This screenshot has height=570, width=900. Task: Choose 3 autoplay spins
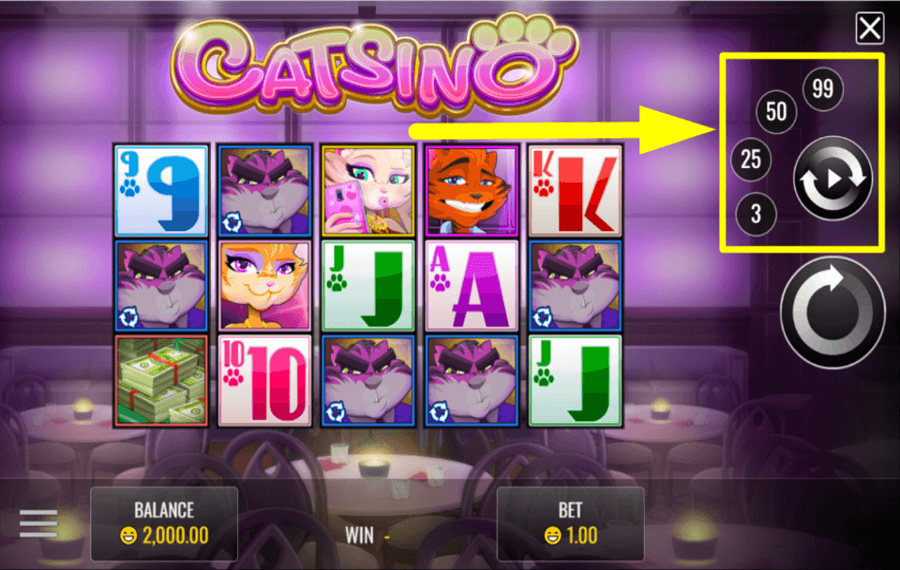756,214
